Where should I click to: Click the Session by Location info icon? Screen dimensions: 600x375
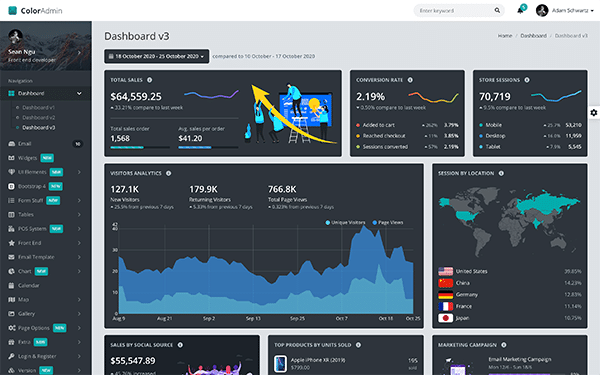(501, 173)
